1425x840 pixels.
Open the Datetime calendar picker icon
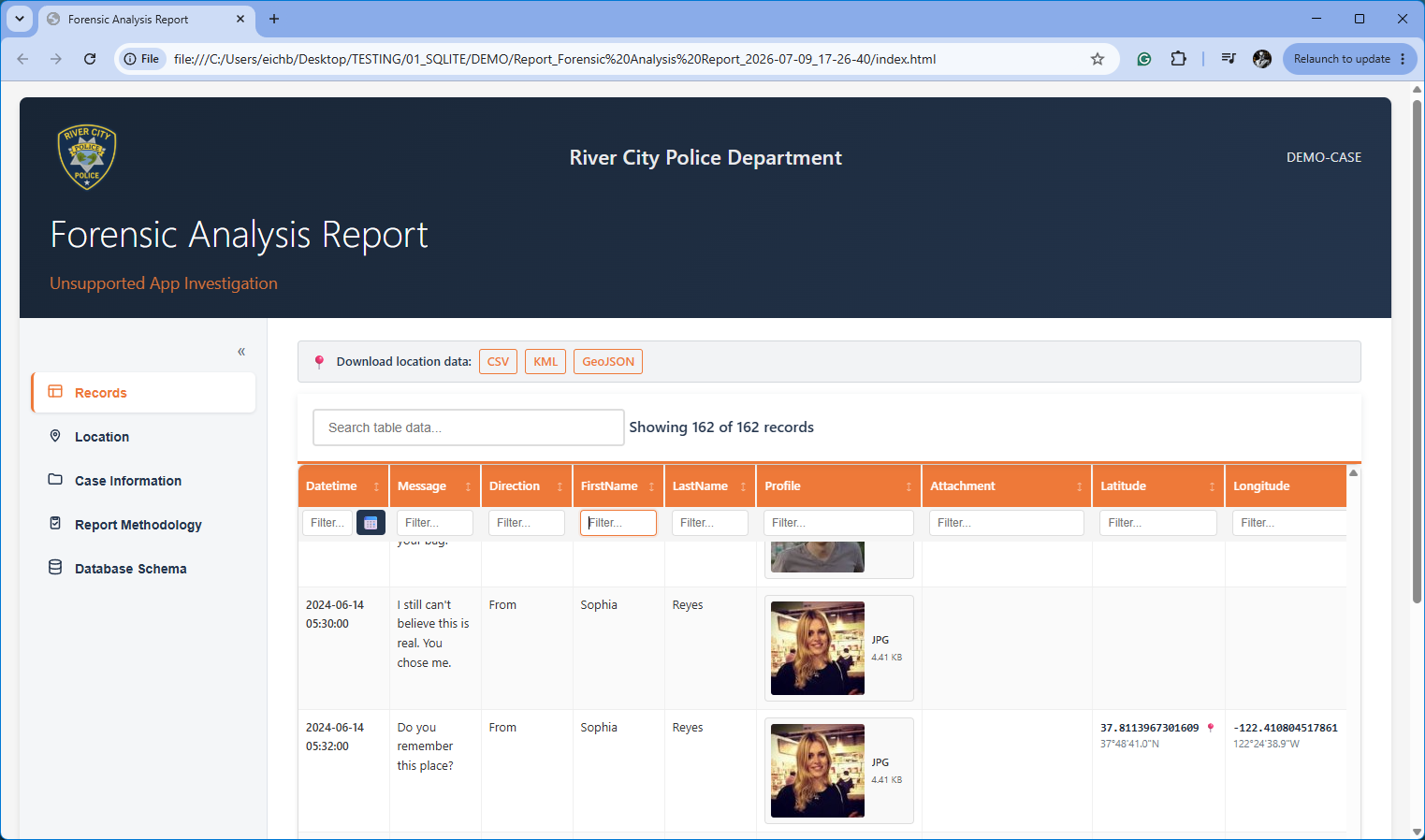point(371,523)
